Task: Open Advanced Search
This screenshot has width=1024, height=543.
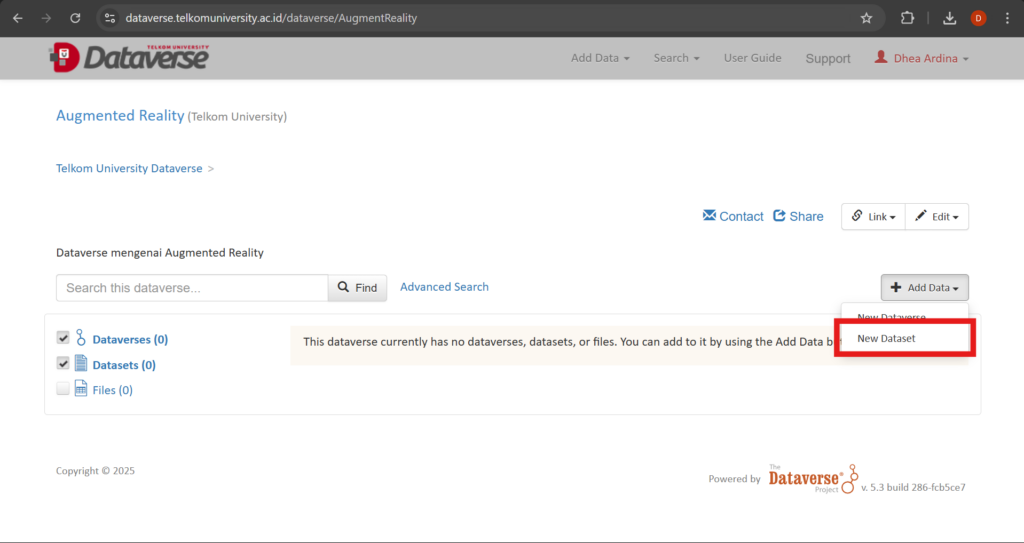Action: (444, 287)
